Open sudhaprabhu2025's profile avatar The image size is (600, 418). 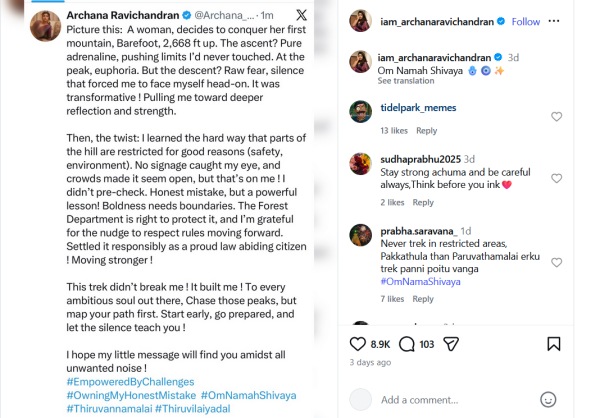point(361,165)
